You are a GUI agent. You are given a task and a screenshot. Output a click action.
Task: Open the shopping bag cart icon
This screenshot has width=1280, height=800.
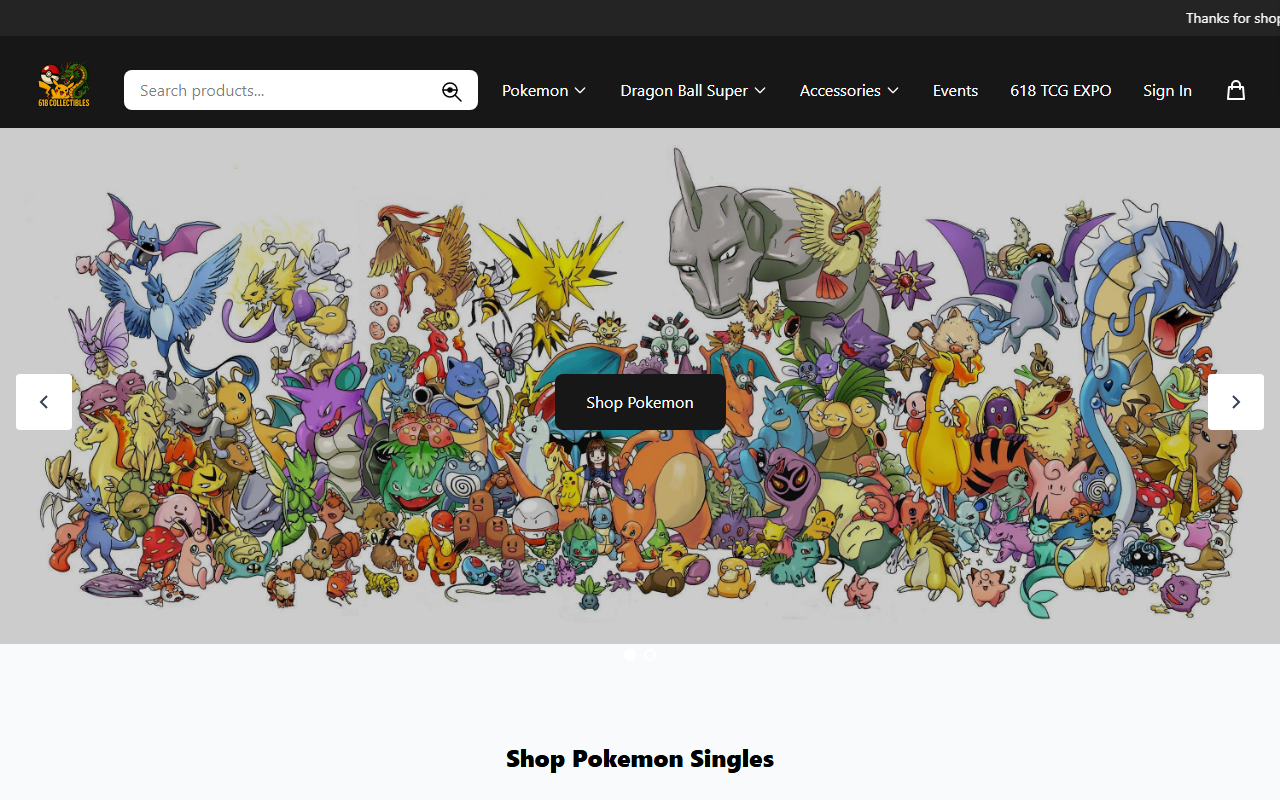1236,90
